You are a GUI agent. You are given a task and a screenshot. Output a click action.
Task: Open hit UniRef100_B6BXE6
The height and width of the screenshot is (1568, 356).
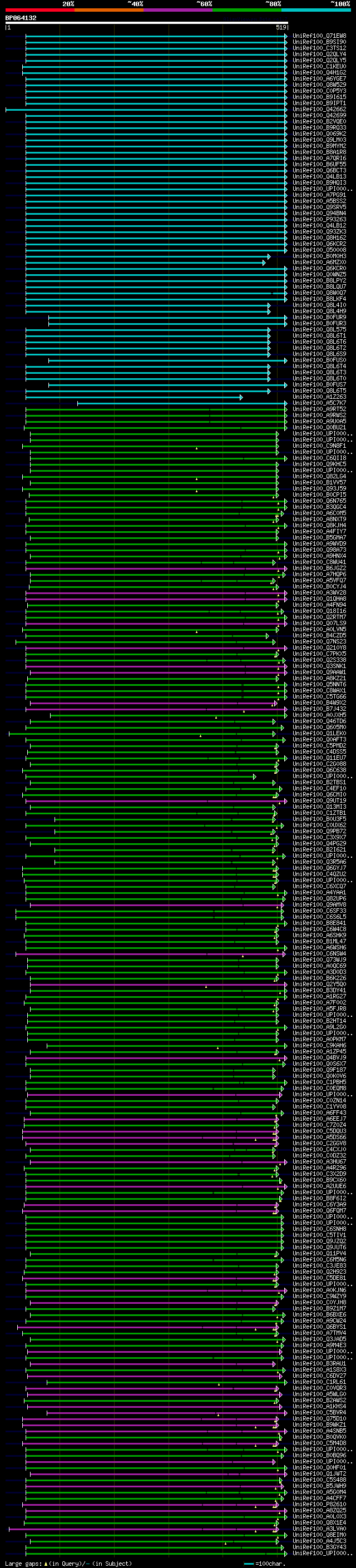coord(319,1315)
